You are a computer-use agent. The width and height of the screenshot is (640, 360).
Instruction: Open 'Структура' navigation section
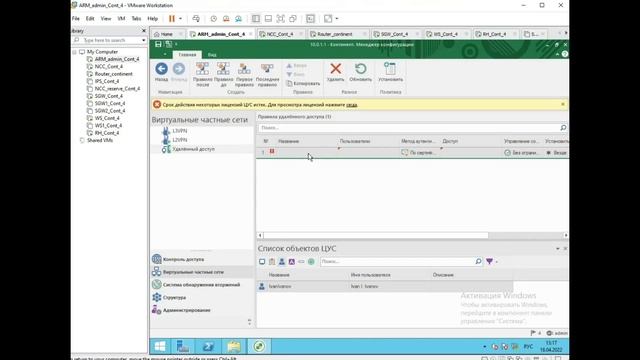coord(174,298)
